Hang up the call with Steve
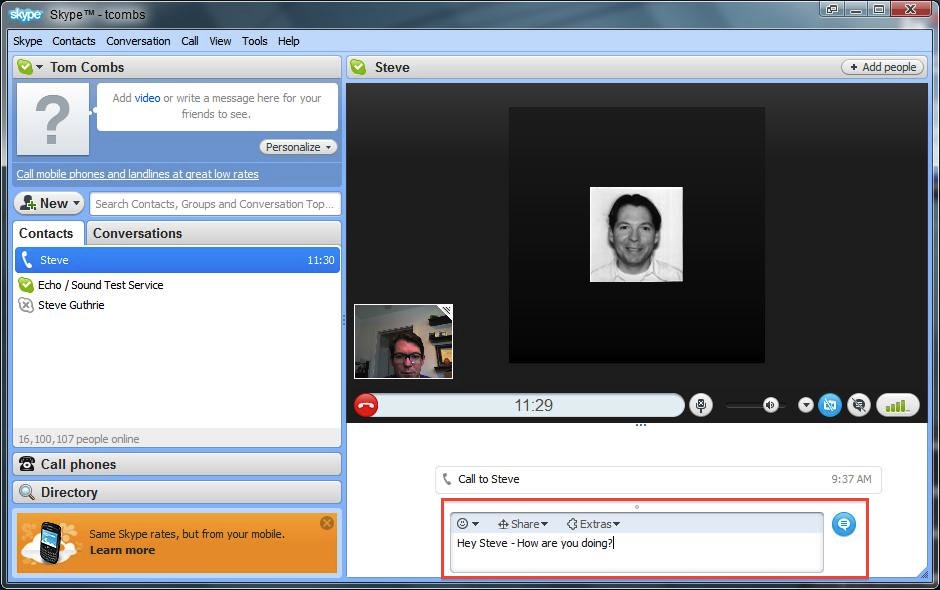 (366, 405)
